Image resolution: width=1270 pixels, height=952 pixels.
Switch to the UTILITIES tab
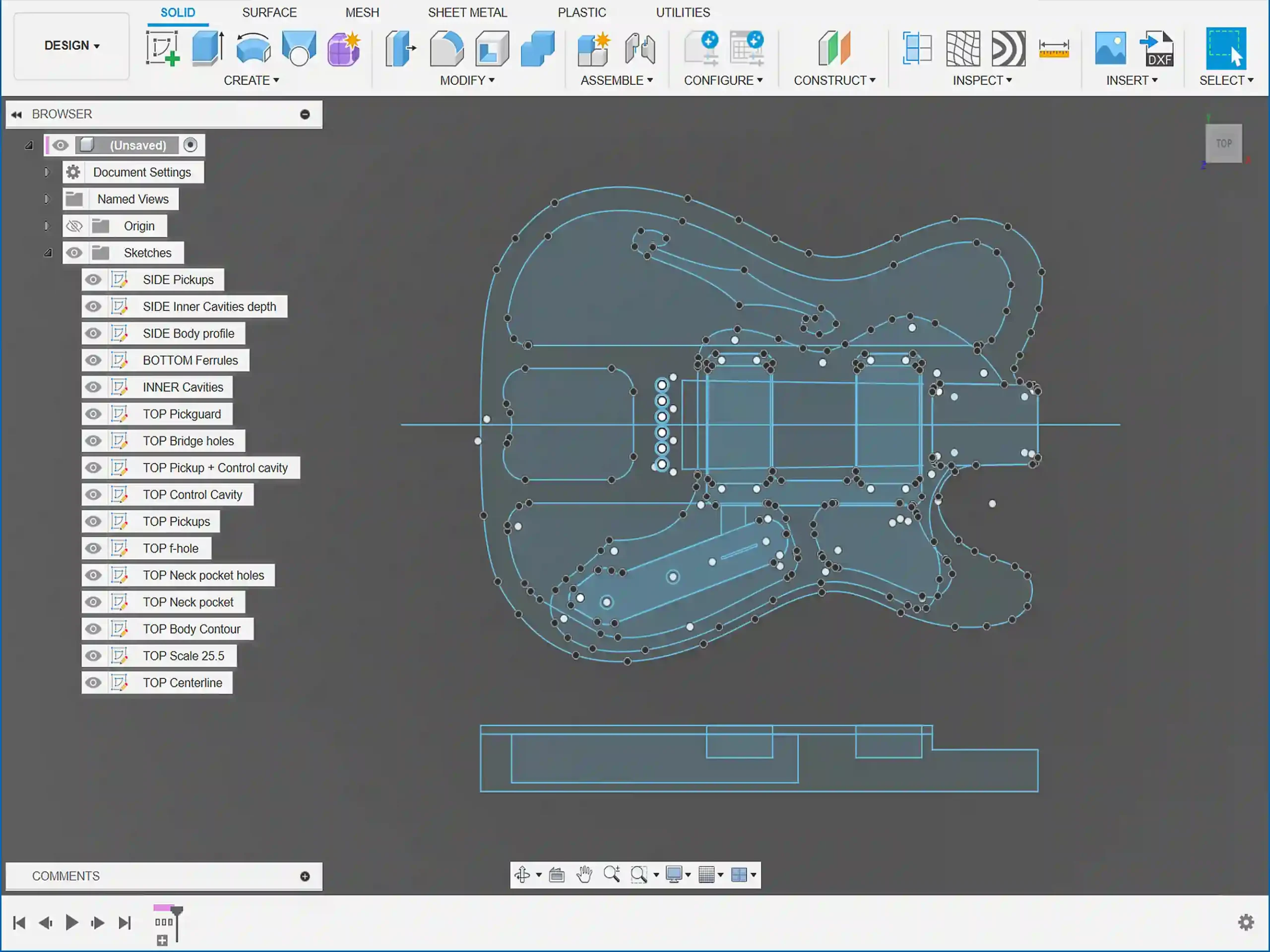click(683, 12)
